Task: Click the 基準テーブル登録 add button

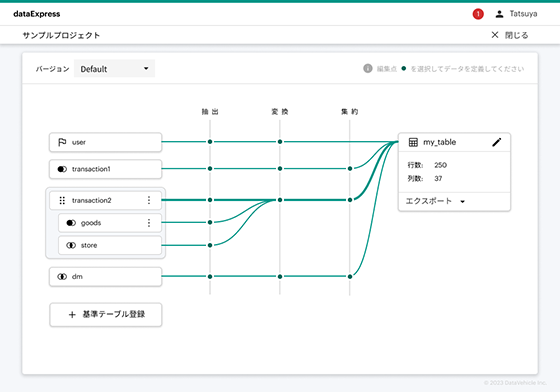Action: point(106,315)
